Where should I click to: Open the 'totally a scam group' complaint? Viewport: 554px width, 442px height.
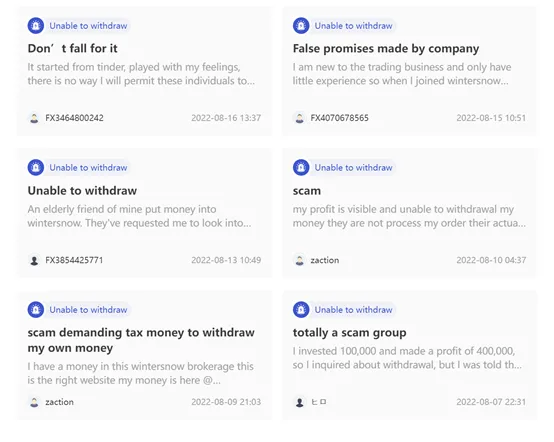point(349,332)
